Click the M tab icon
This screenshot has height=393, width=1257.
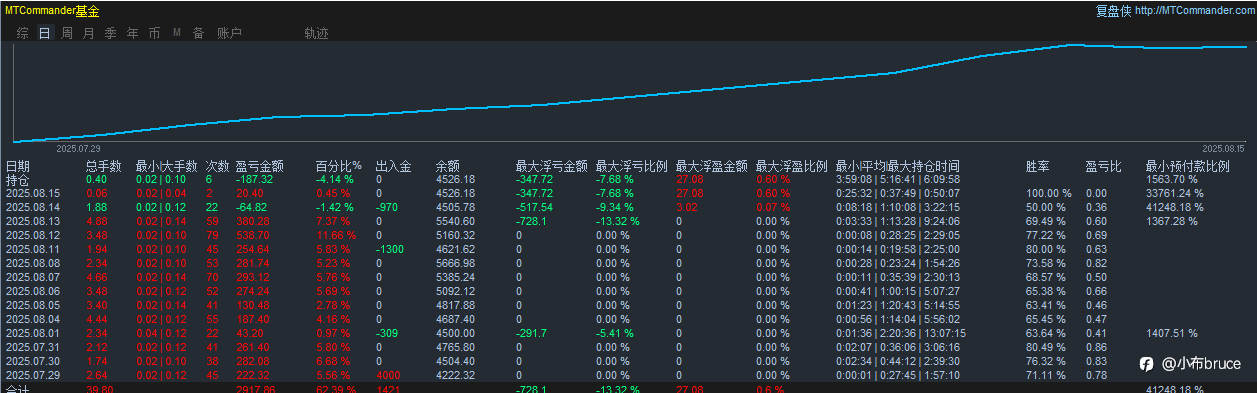(x=177, y=33)
